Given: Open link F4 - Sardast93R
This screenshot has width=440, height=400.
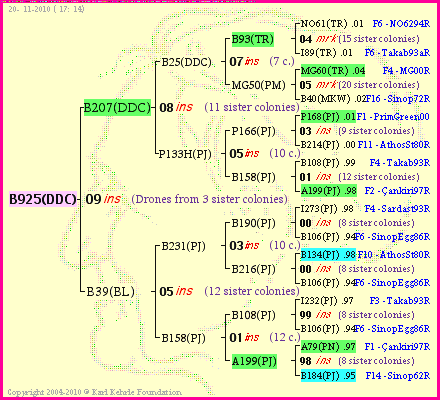Looking at the screenshot, I should (397, 209).
